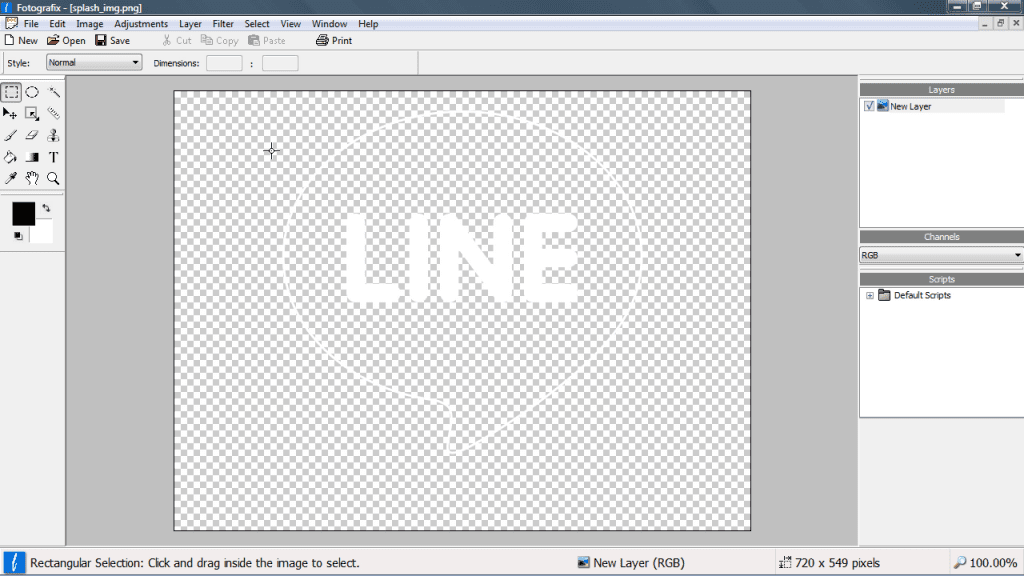Click New Layer (RGB) in status bar

pyautogui.click(x=631, y=562)
